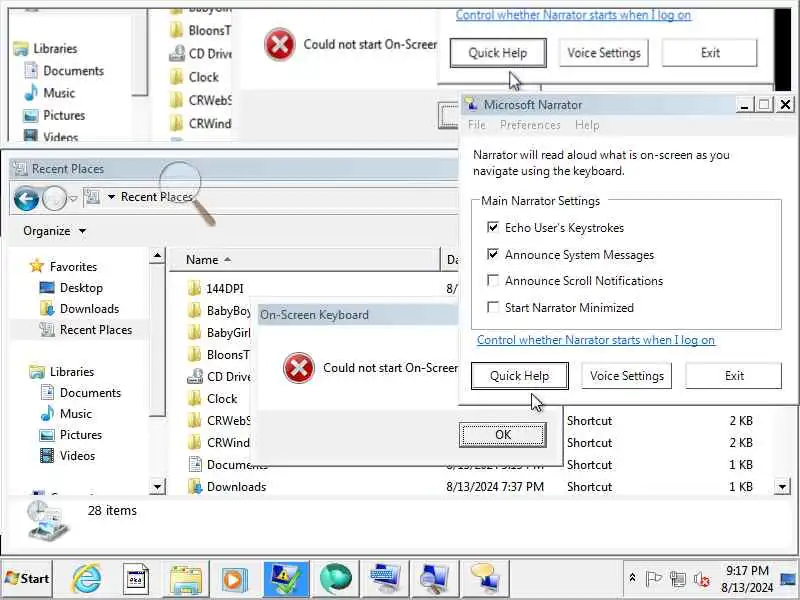Screen dimensions: 800x600
Task: Click the green orb taskbar icon
Action: 336,579
